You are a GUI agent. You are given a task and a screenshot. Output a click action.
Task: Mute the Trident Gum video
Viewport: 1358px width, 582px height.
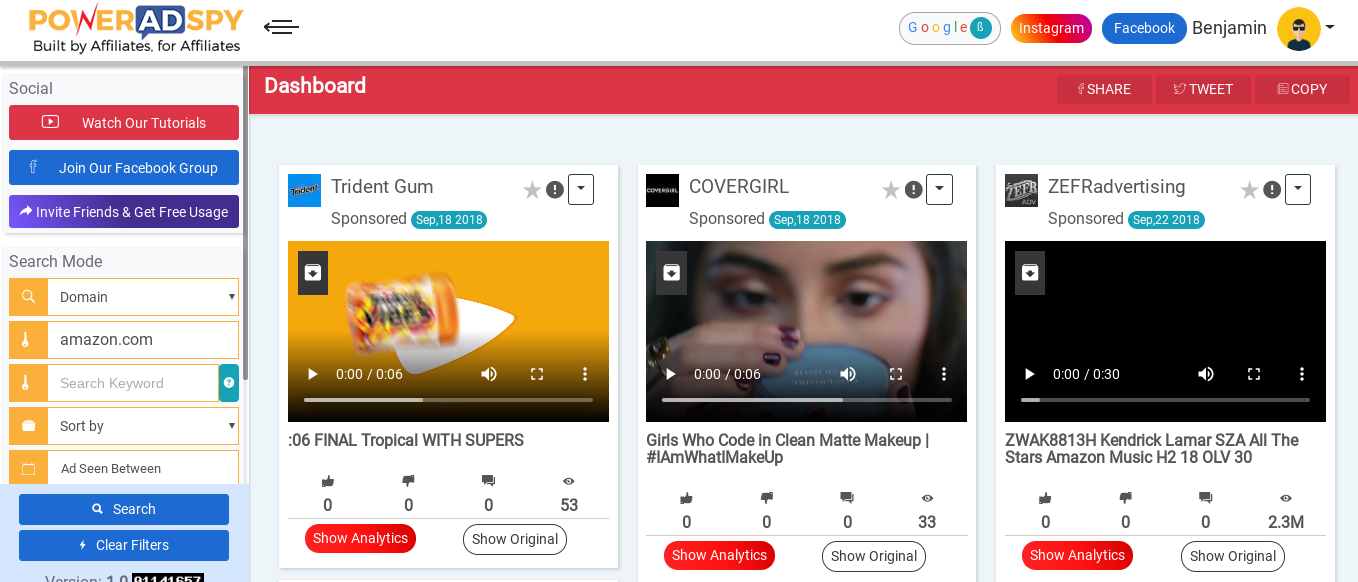(x=489, y=374)
